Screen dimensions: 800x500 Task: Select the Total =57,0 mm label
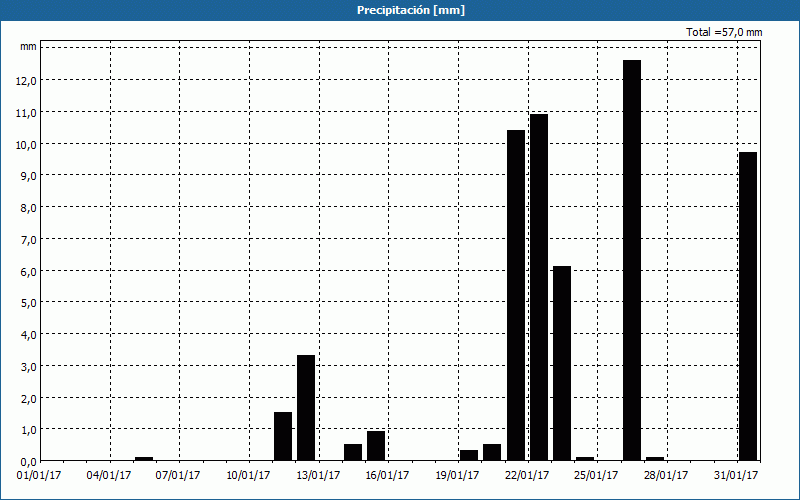point(724,32)
